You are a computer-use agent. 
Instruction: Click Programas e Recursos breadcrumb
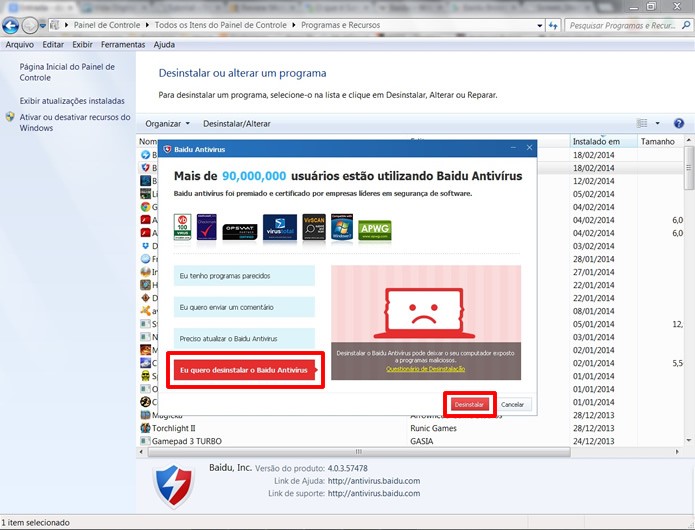(x=340, y=25)
